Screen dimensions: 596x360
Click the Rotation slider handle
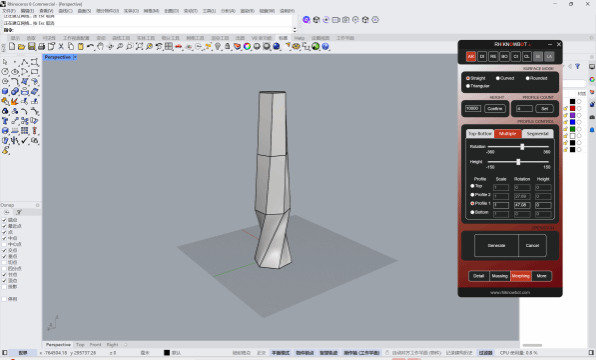click(x=522, y=147)
